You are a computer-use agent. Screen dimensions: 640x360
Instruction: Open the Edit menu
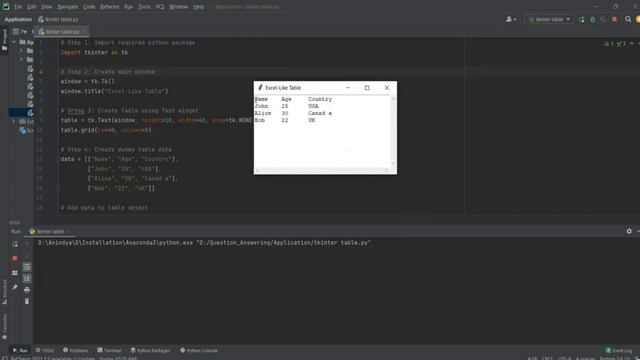point(31,7)
